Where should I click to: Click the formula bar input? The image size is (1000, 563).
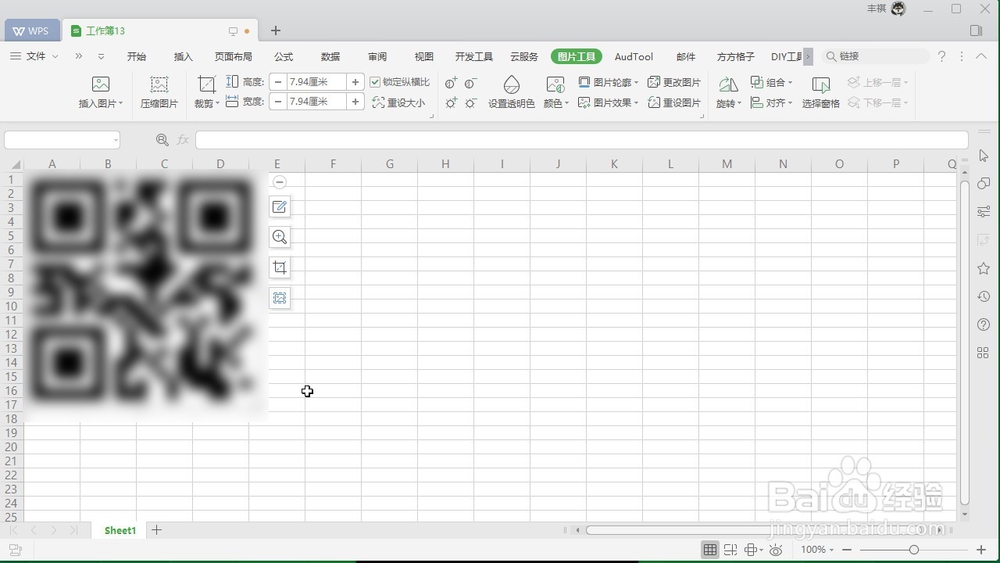[582, 140]
